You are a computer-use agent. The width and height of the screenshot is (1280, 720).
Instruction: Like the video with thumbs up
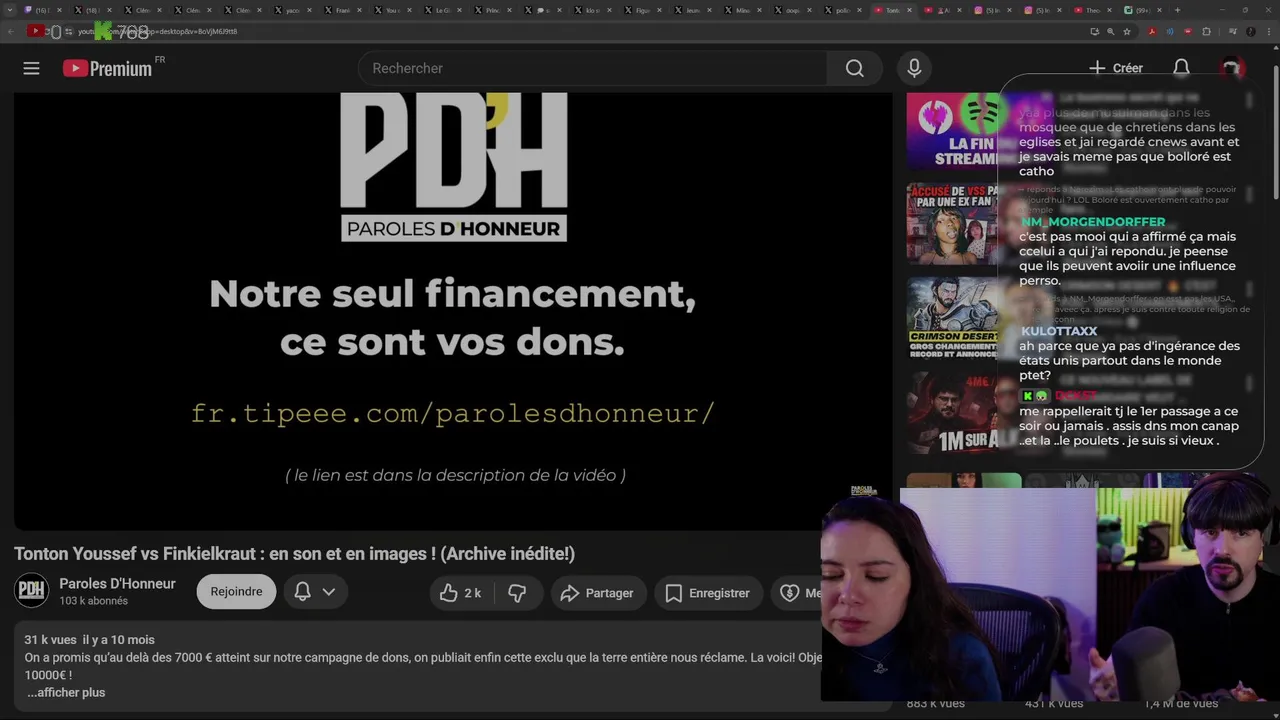point(461,593)
